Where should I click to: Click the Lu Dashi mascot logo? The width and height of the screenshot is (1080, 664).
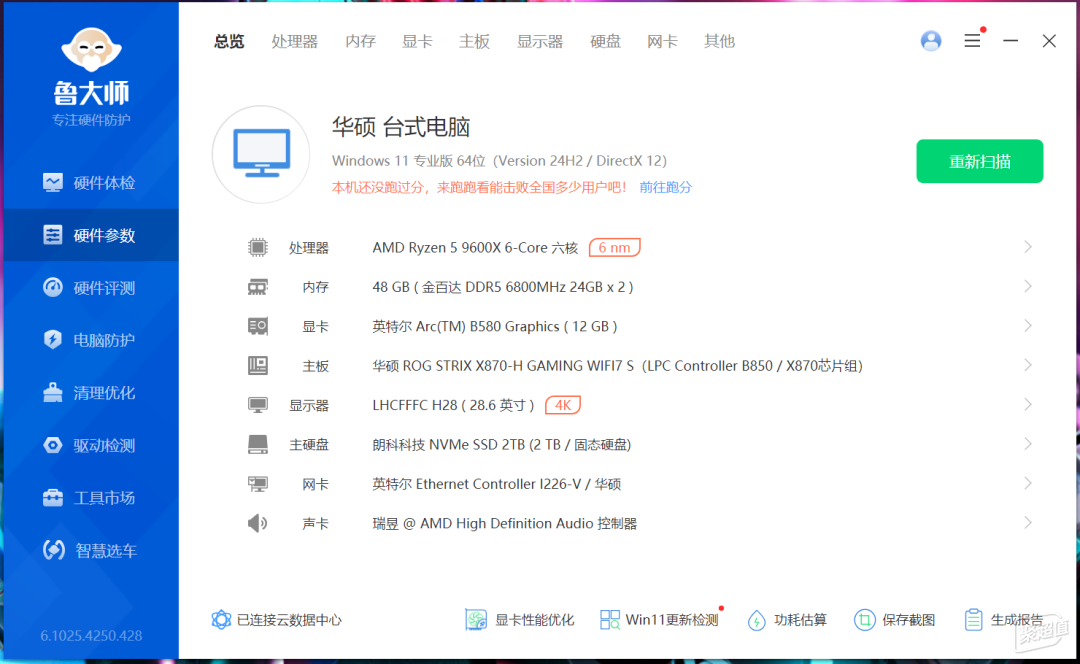point(91,50)
